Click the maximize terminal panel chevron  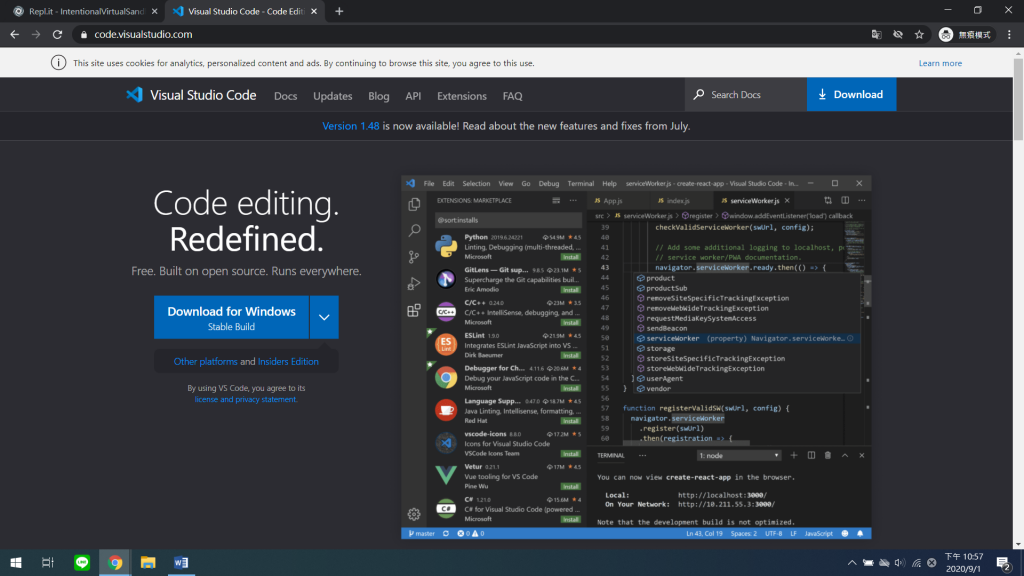click(x=844, y=455)
